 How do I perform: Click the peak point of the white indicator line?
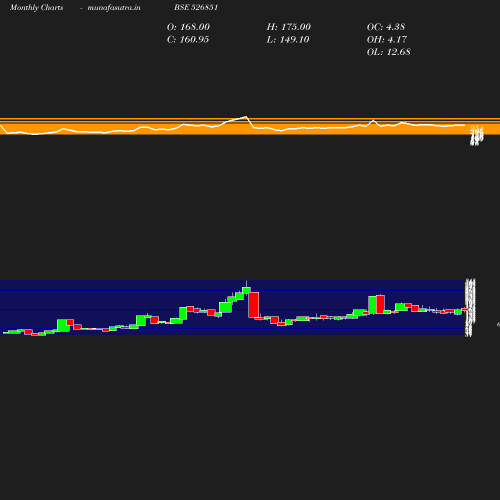point(246,117)
